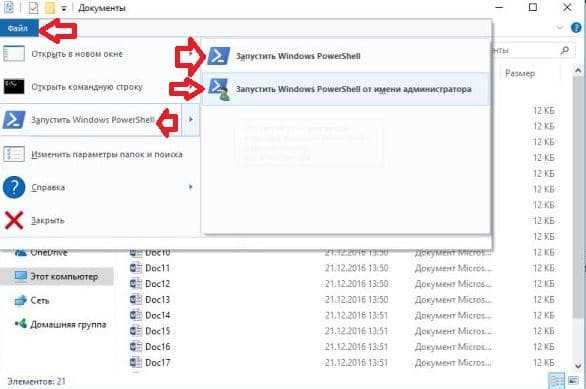
Task: Select the Doc16 file
Action: 158,347
